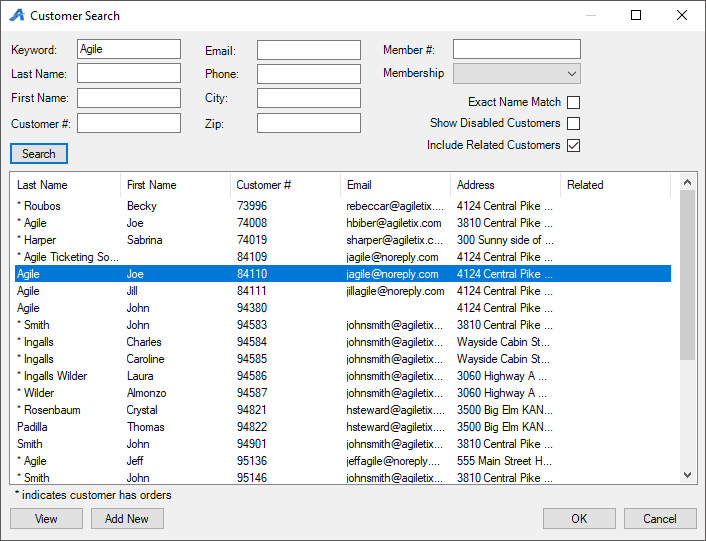Click the Search button

pyautogui.click(x=39, y=154)
